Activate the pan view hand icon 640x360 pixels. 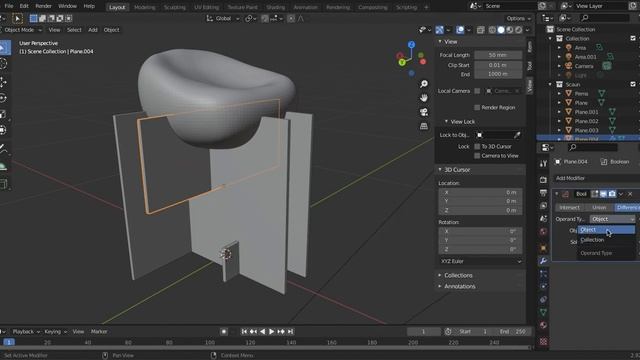(x=424, y=98)
